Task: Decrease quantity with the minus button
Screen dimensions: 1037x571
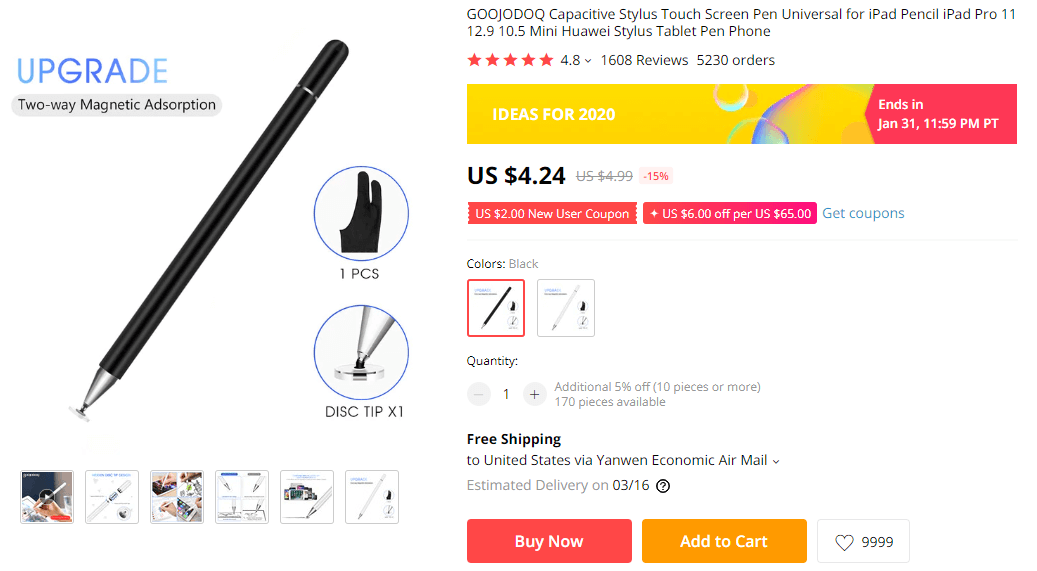Action: click(x=479, y=394)
